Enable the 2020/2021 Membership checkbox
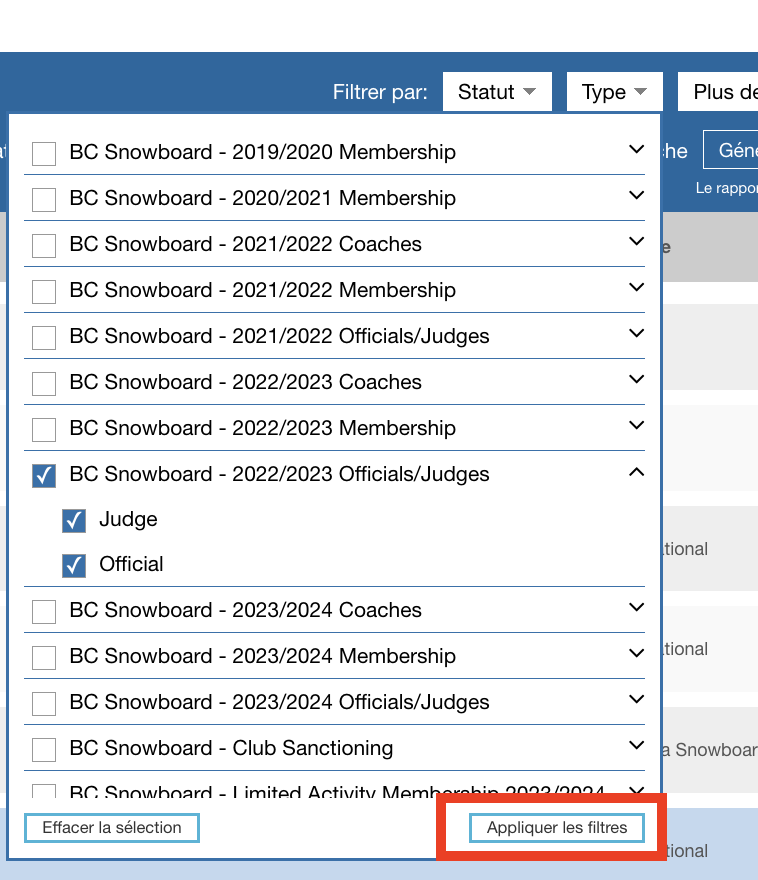Image resolution: width=758 pixels, height=880 pixels. (43, 198)
